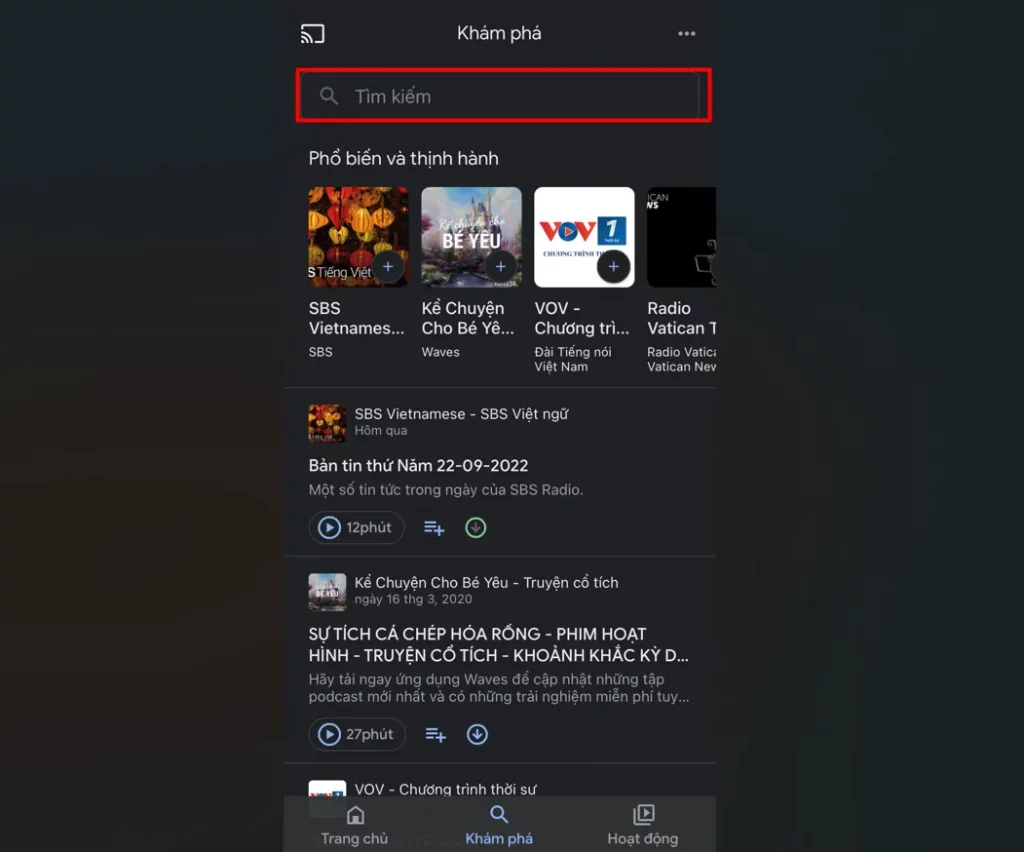The width and height of the screenshot is (1024, 852).
Task: Subscribe to VOV podcast with plus button
Action: pyautogui.click(x=614, y=266)
